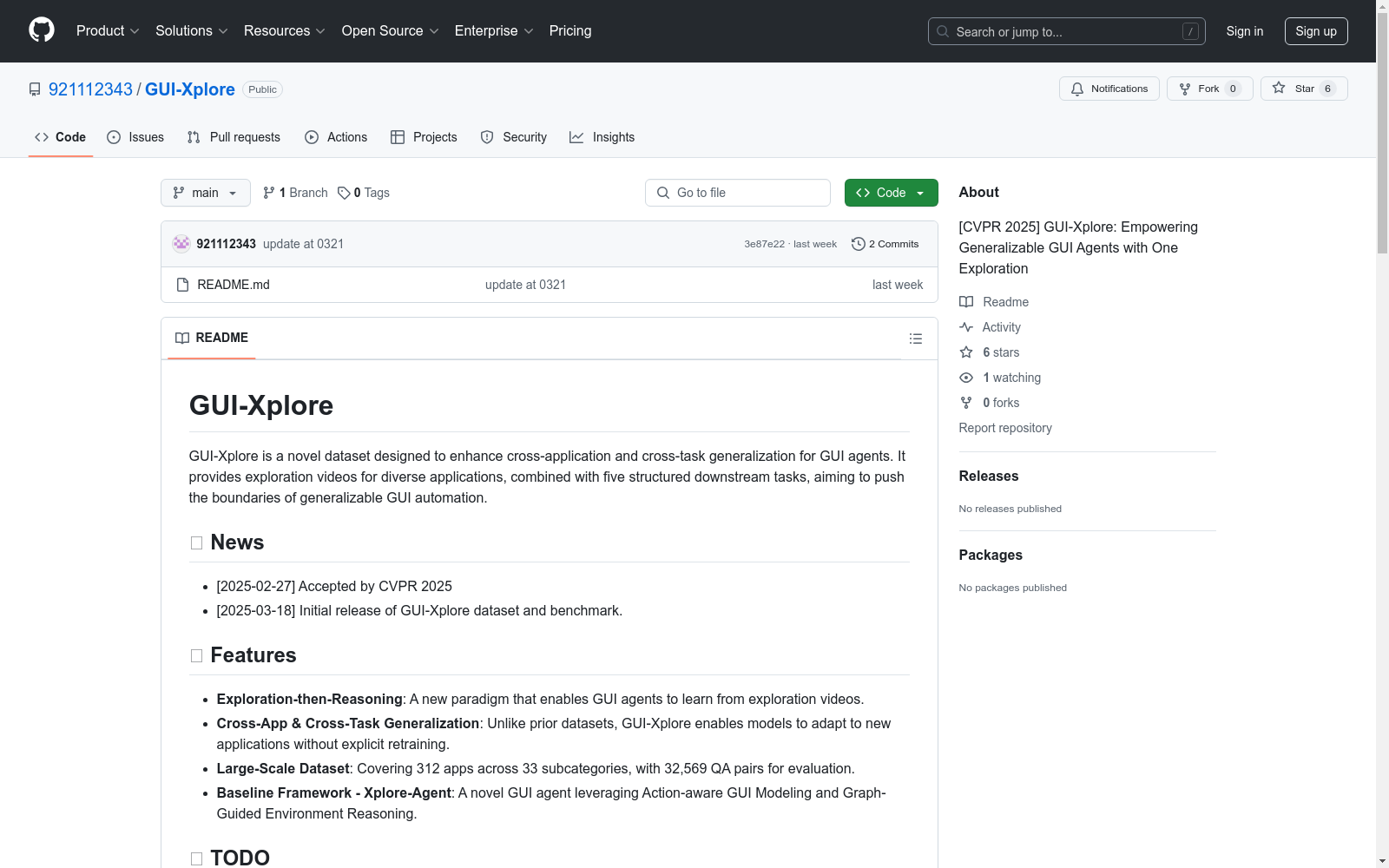The image size is (1389, 868).
Task: Click in the Search or jump to field
Action: (x=1067, y=31)
